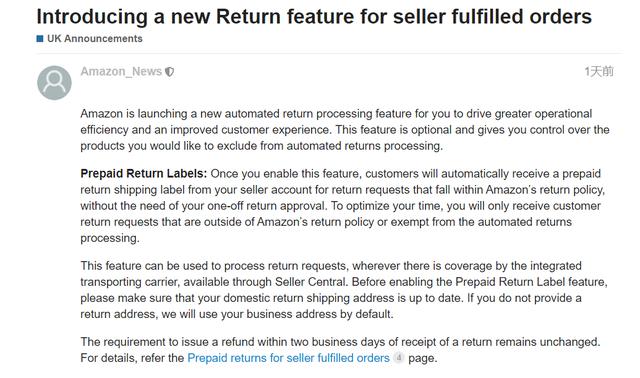Click the topic title about new Return feature

click(x=314, y=17)
